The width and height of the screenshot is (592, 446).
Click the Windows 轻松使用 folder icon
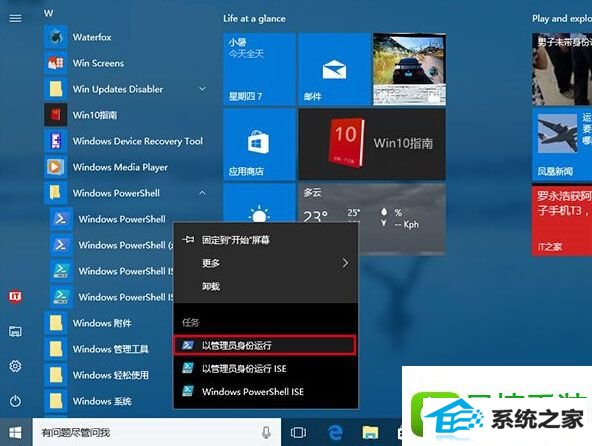click(56, 375)
